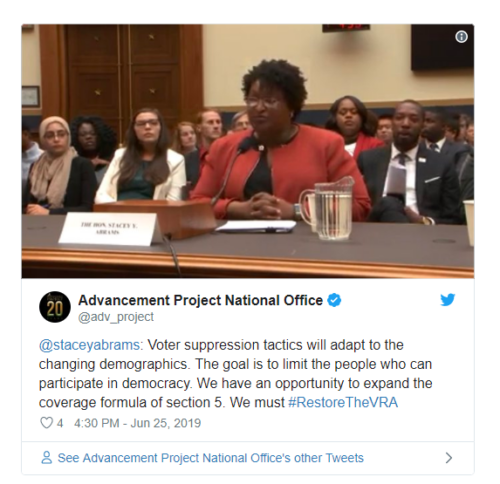Click the info icon on the photo
The height and width of the screenshot is (484, 500).
(461, 36)
